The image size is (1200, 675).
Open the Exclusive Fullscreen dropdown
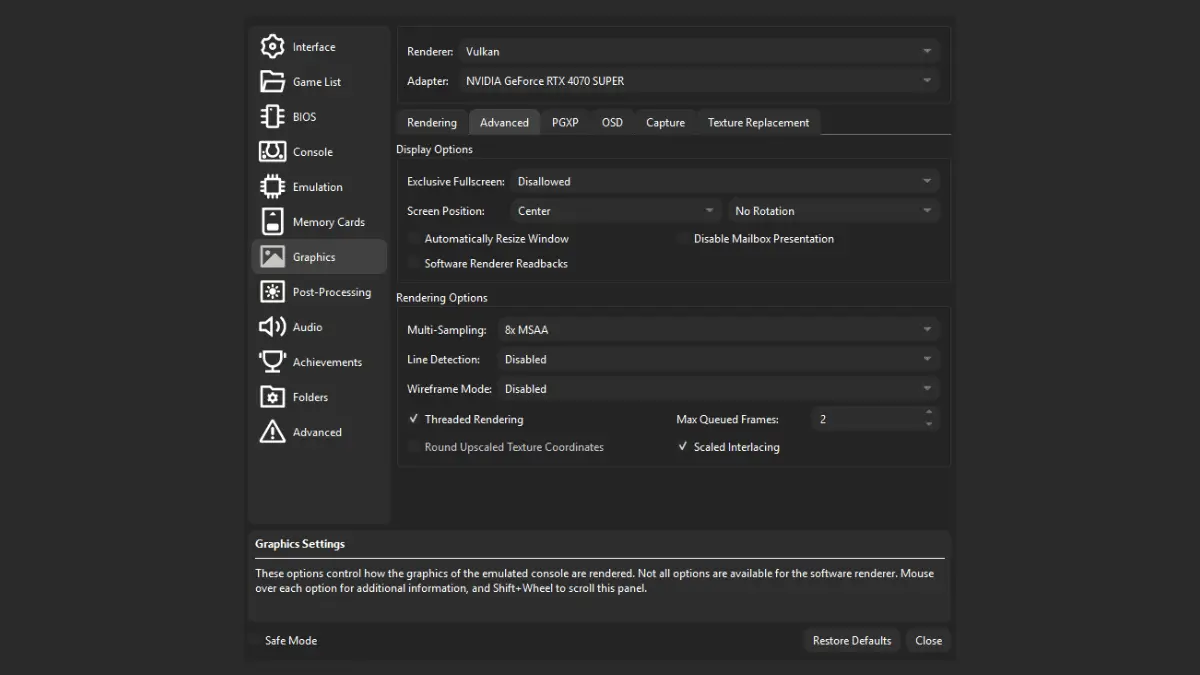[x=725, y=182]
